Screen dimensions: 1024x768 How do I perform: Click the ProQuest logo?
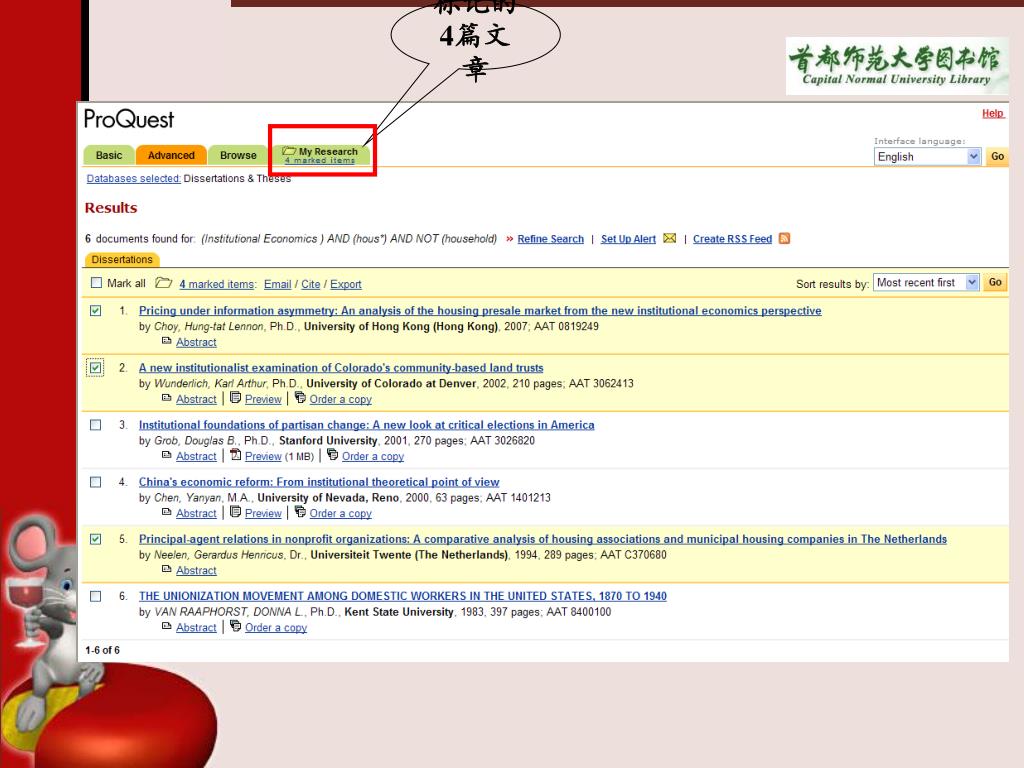coord(129,119)
